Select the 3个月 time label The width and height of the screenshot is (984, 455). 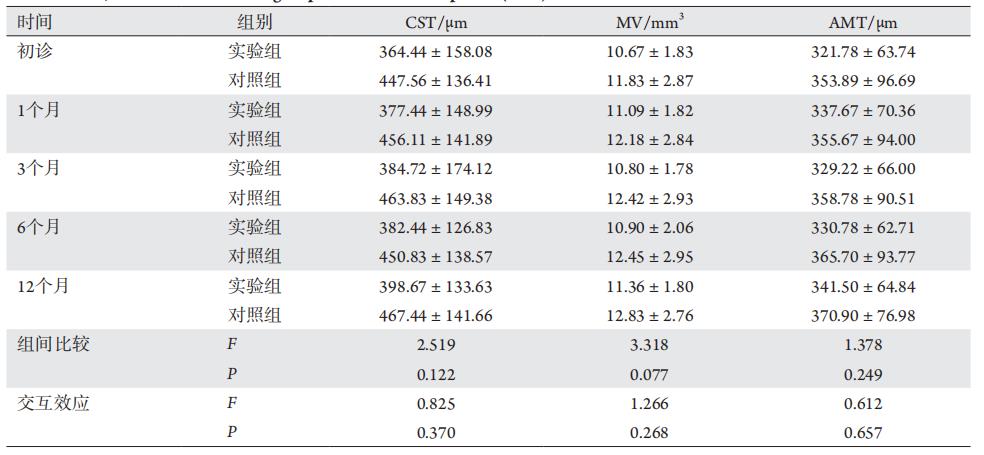pos(39,168)
